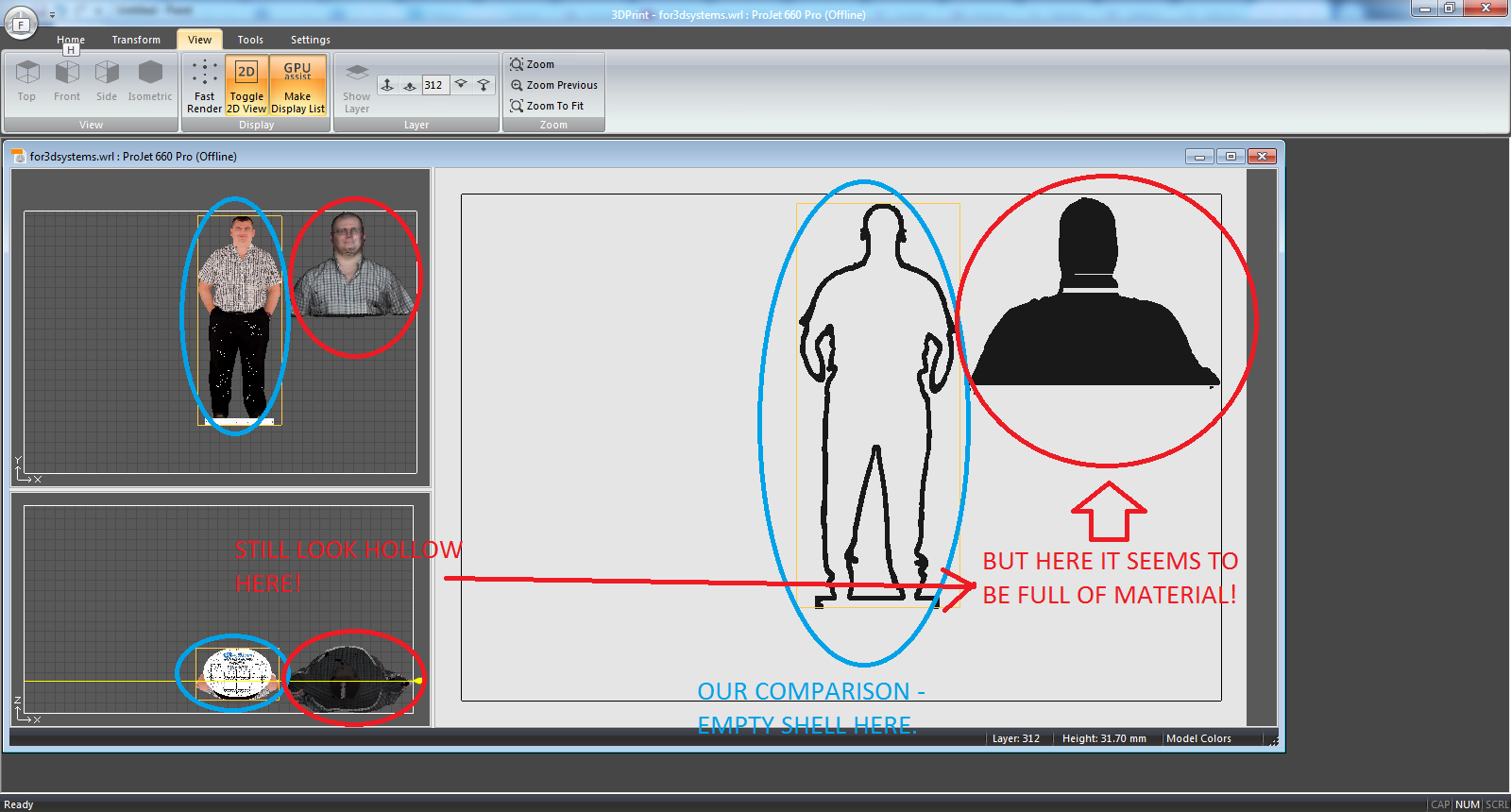The image size is (1511, 812).
Task: Click the 'Zoom' ribbon group label
Action: click(x=553, y=125)
